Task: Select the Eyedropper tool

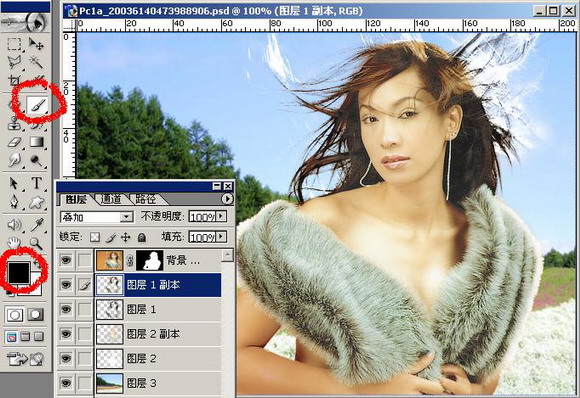Action: click(36, 225)
